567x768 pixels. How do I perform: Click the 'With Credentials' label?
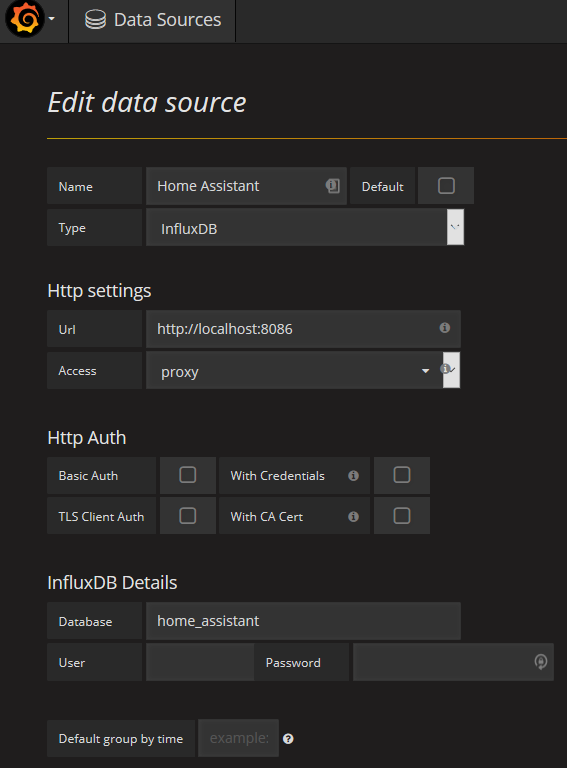pos(278,476)
